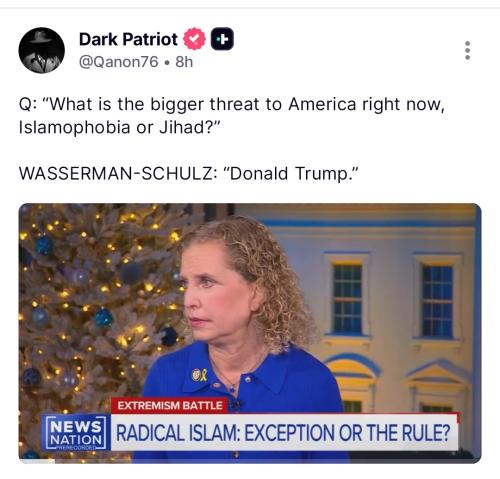Click the WASSERMAN-SCHULZ quote line

point(189,174)
